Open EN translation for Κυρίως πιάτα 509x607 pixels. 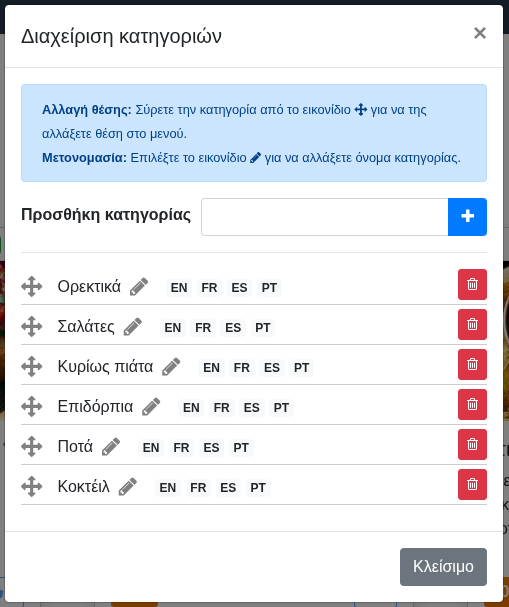211,367
